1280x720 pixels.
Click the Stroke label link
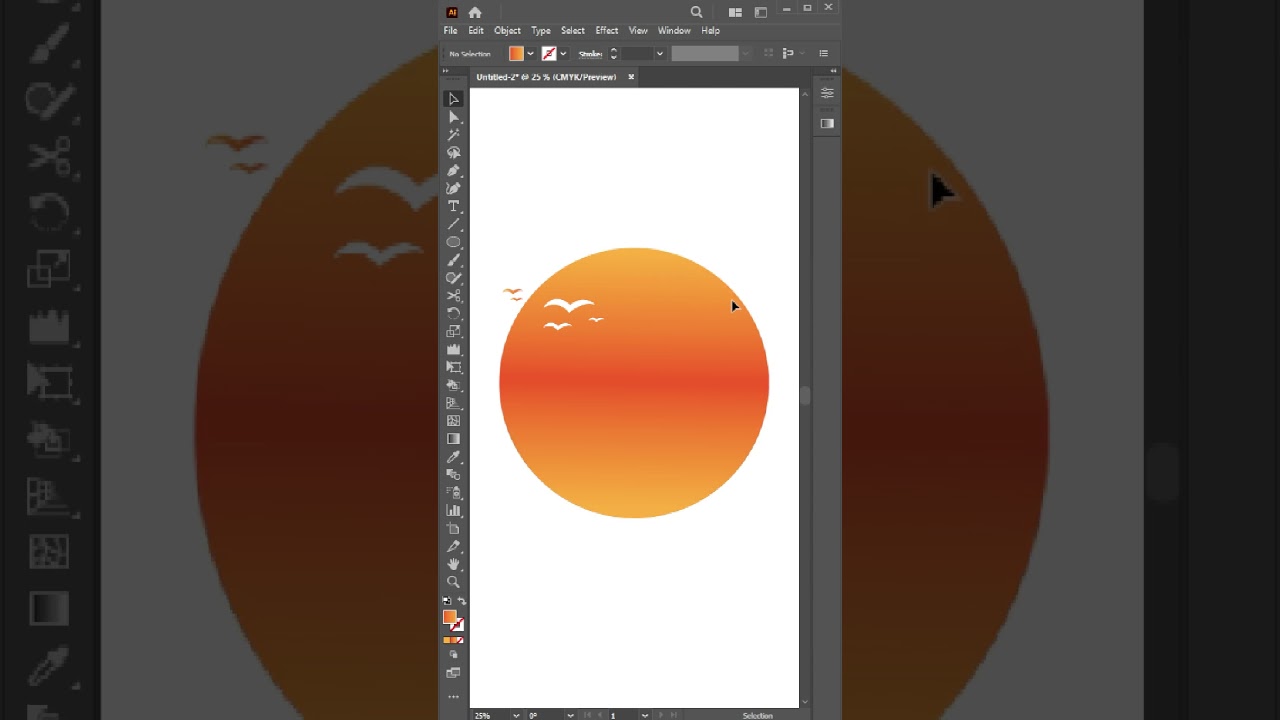590,54
